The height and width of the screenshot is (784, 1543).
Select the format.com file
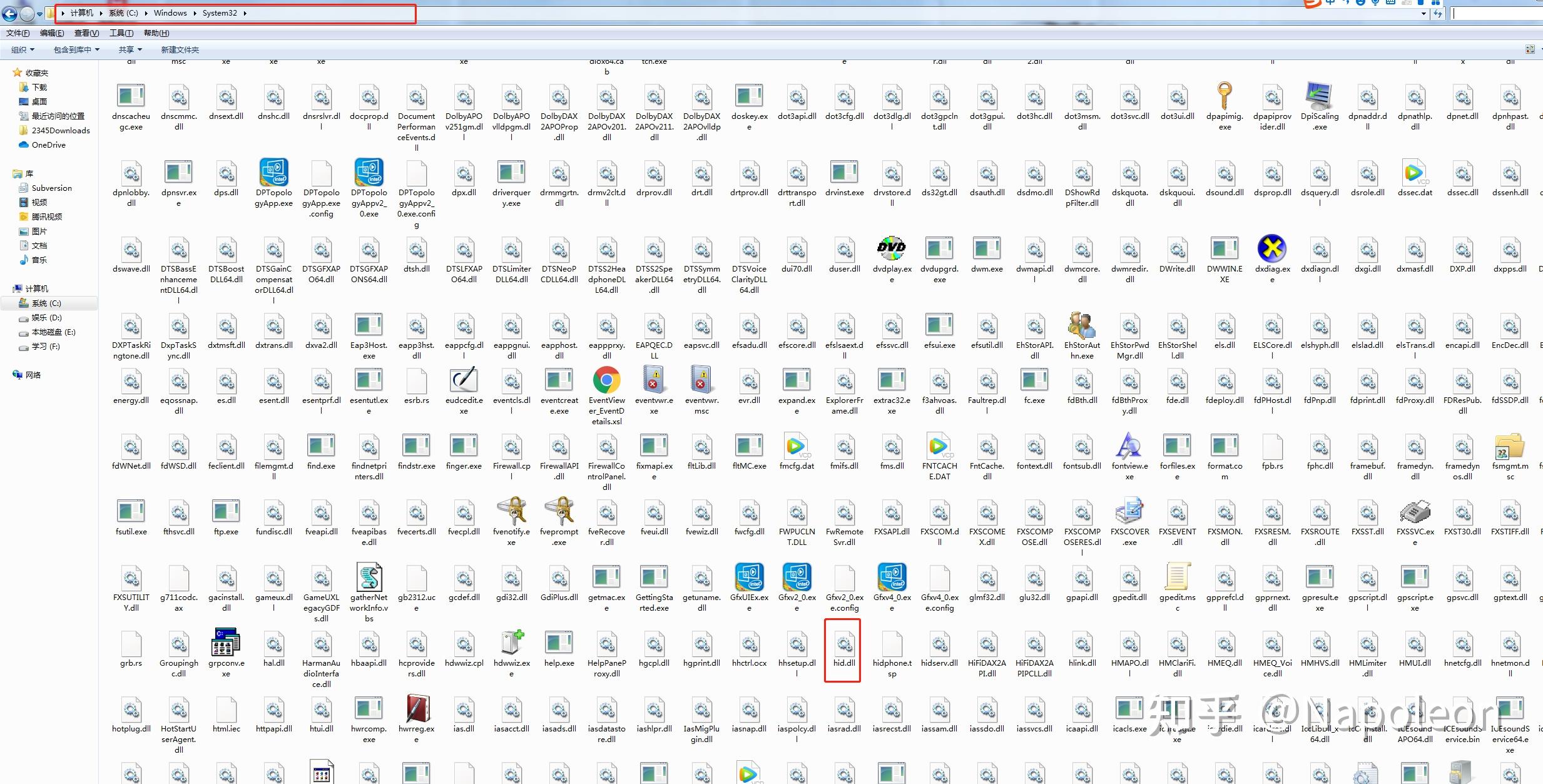[1225, 456]
